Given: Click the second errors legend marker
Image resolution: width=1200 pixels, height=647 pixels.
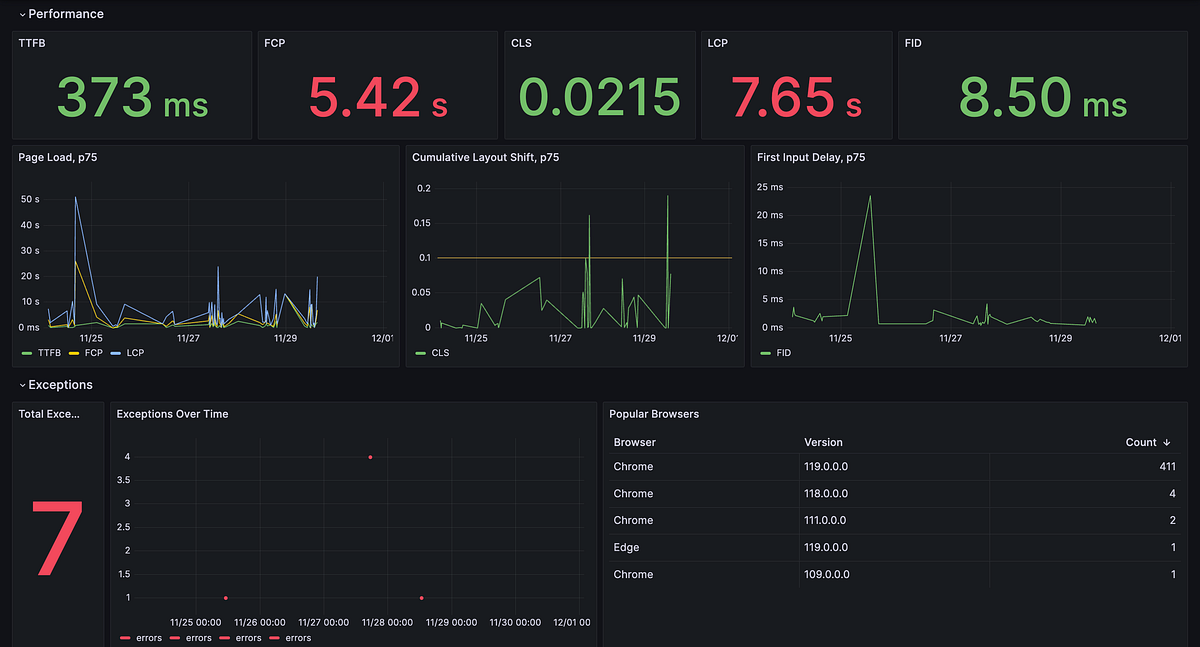Looking at the screenshot, I should click(x=175, y=637).
